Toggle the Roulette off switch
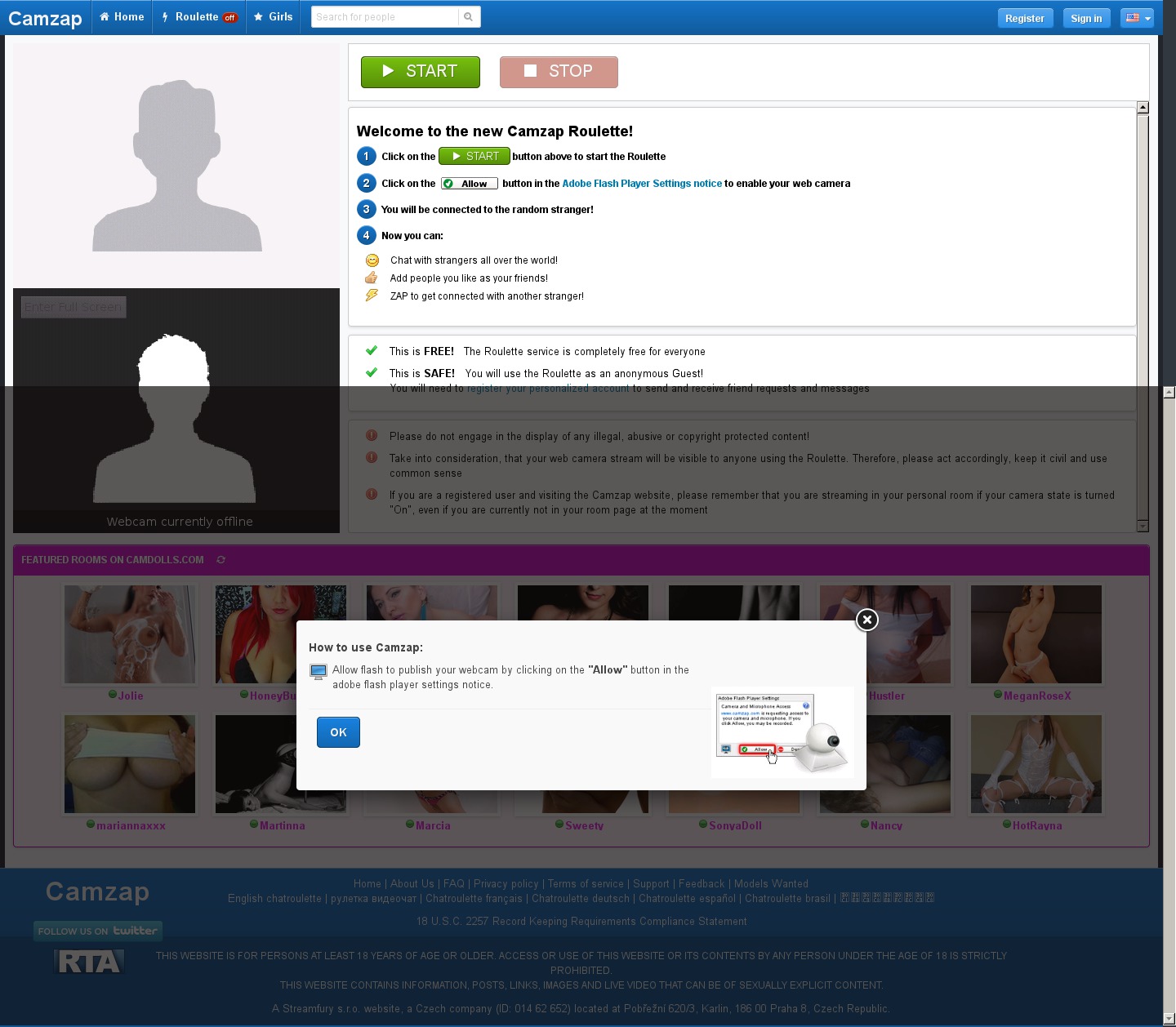The image size is (1176, 1027). tap(229, 18)
